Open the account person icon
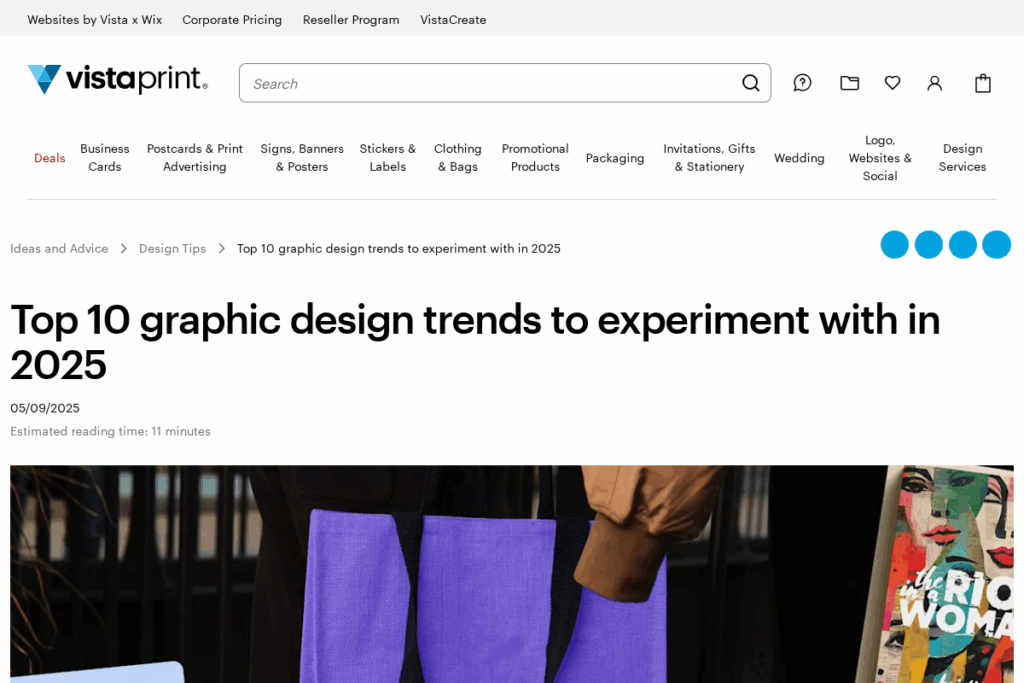The width and height of the screenshot is (1024, 683). coord(934,83)
